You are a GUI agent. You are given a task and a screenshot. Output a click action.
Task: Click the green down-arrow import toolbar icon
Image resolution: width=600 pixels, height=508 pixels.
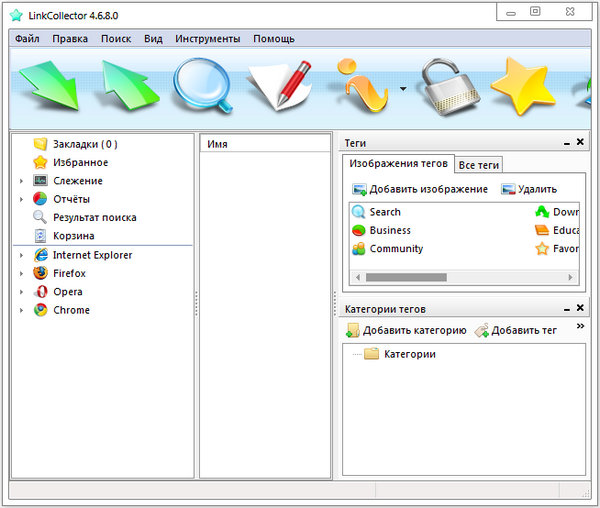48,87
